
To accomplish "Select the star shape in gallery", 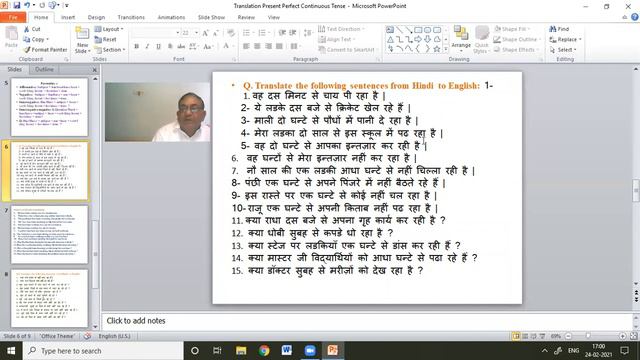I will click(437, 49).
